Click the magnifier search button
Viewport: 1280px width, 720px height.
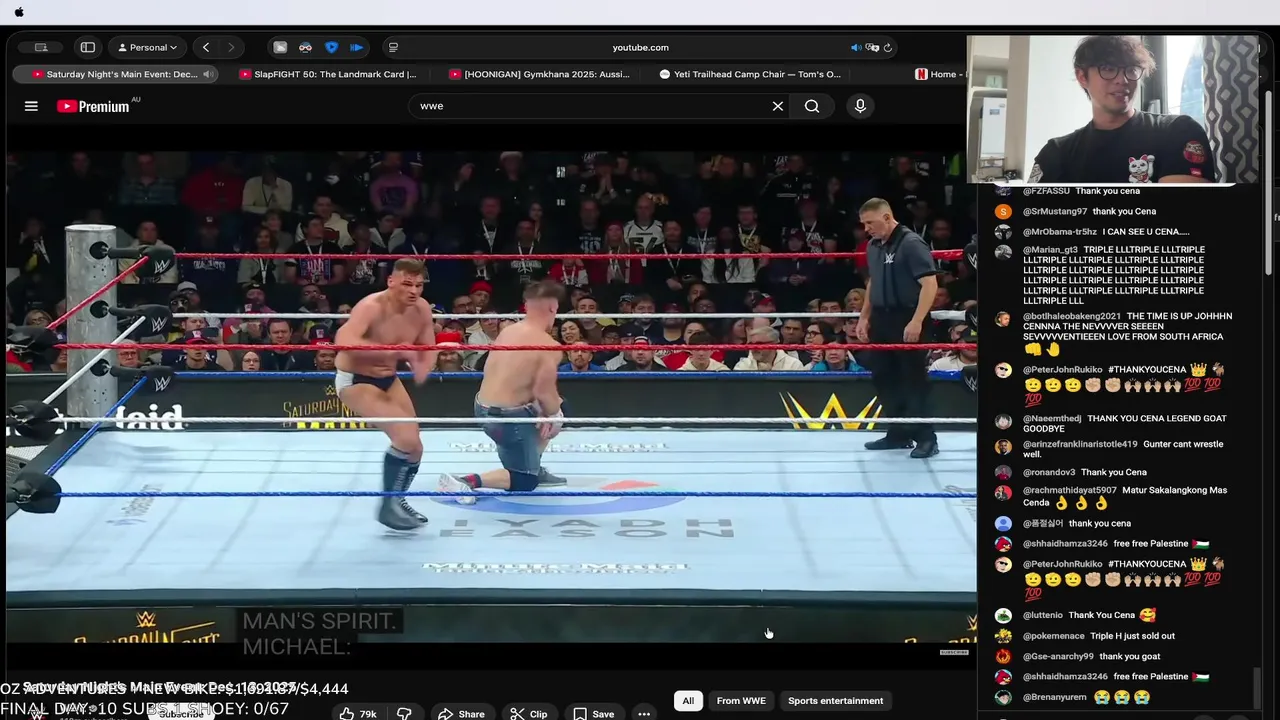812,106
